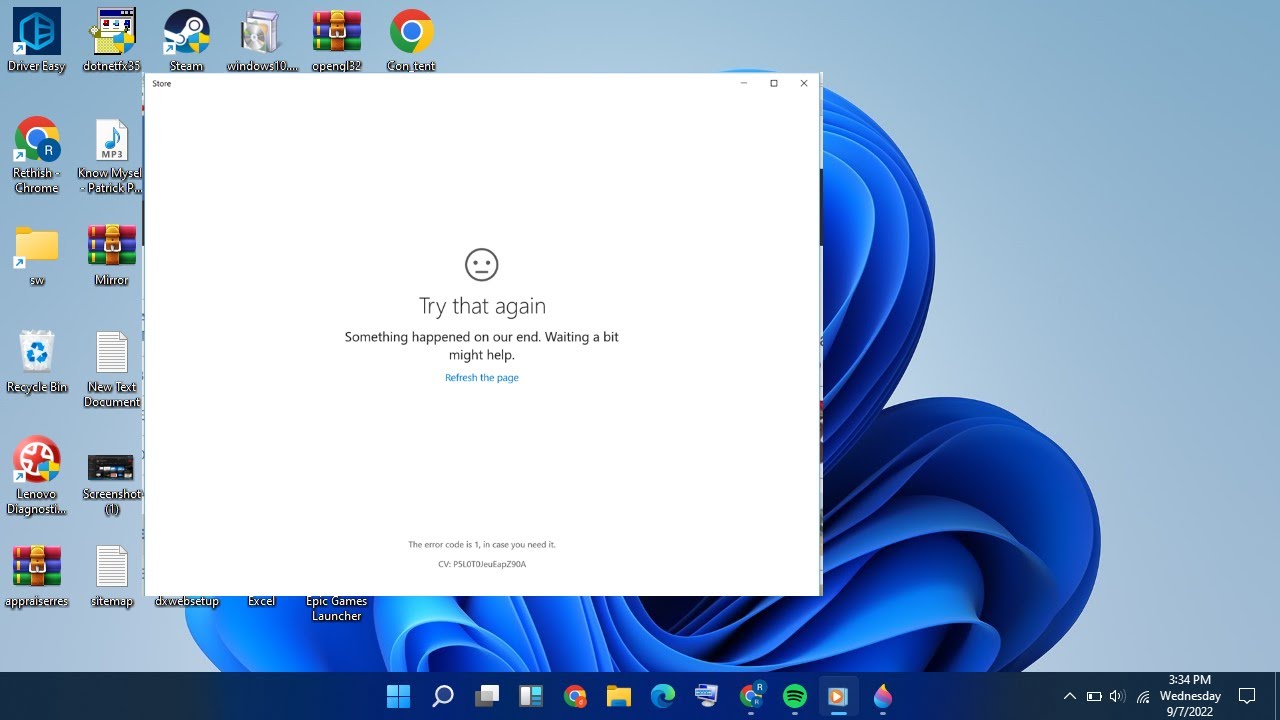The height and width of the screenshot is (720, 1280).
Task: Switch to the active media player taskbar app
Action: [x=839, y=696]
